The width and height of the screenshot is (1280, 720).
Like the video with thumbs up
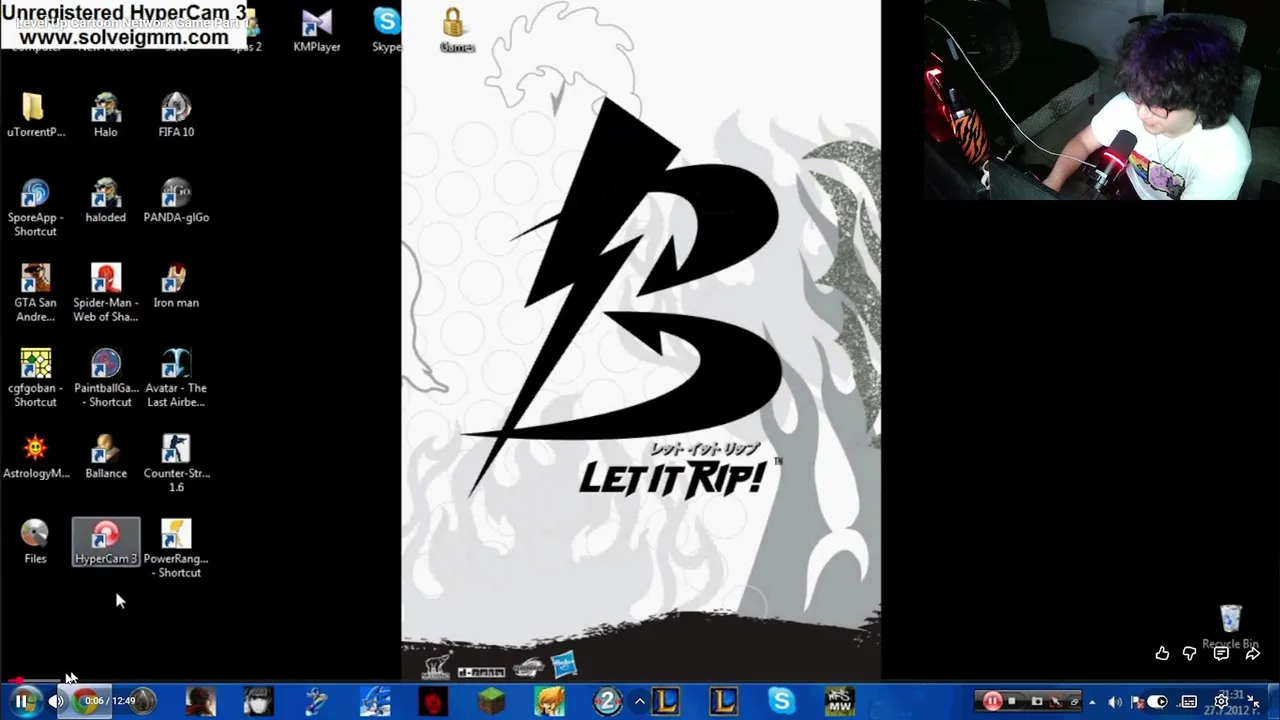[1162, 653]
